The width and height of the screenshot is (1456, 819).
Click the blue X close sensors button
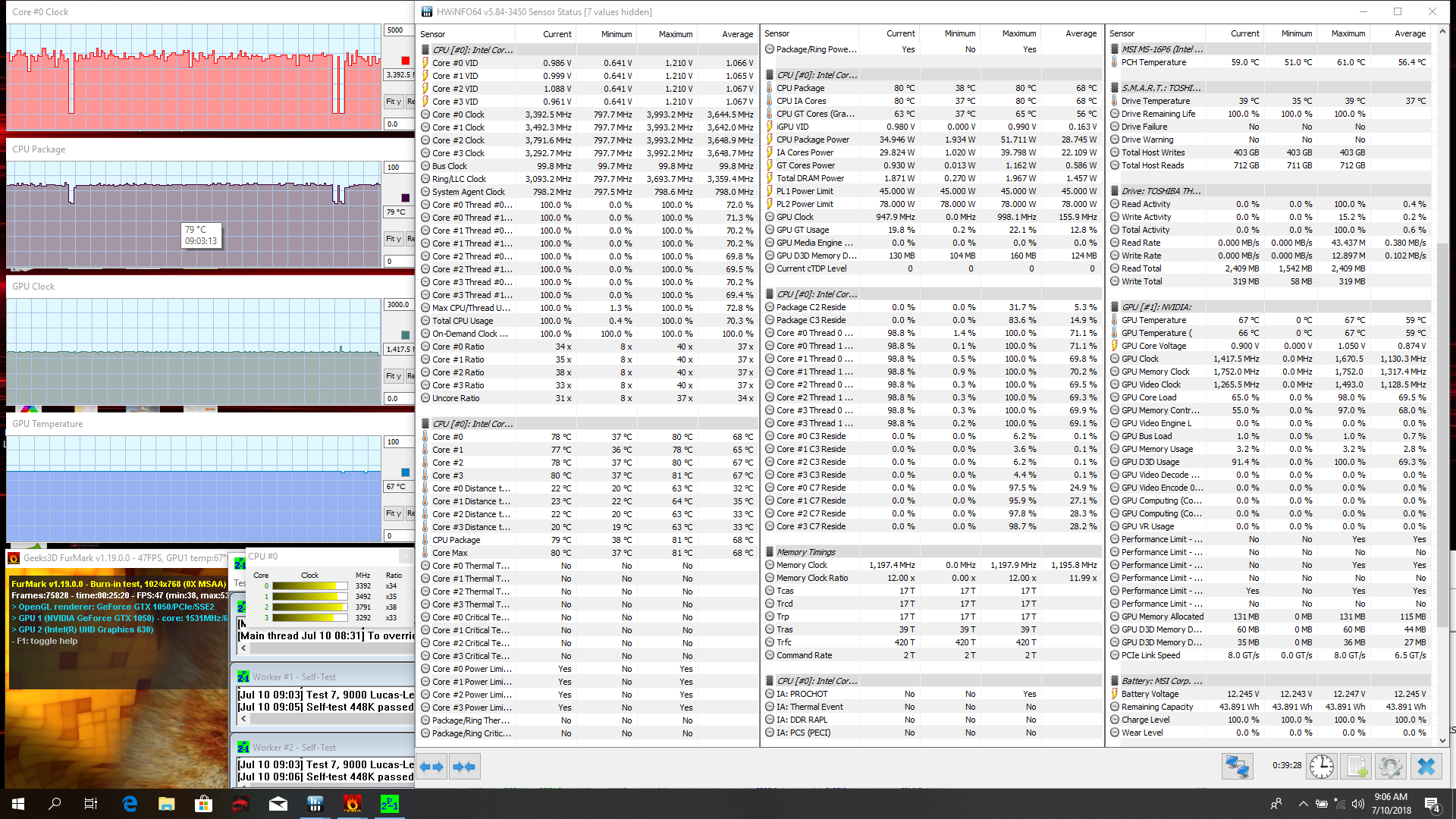click(x=1426, y=767)
